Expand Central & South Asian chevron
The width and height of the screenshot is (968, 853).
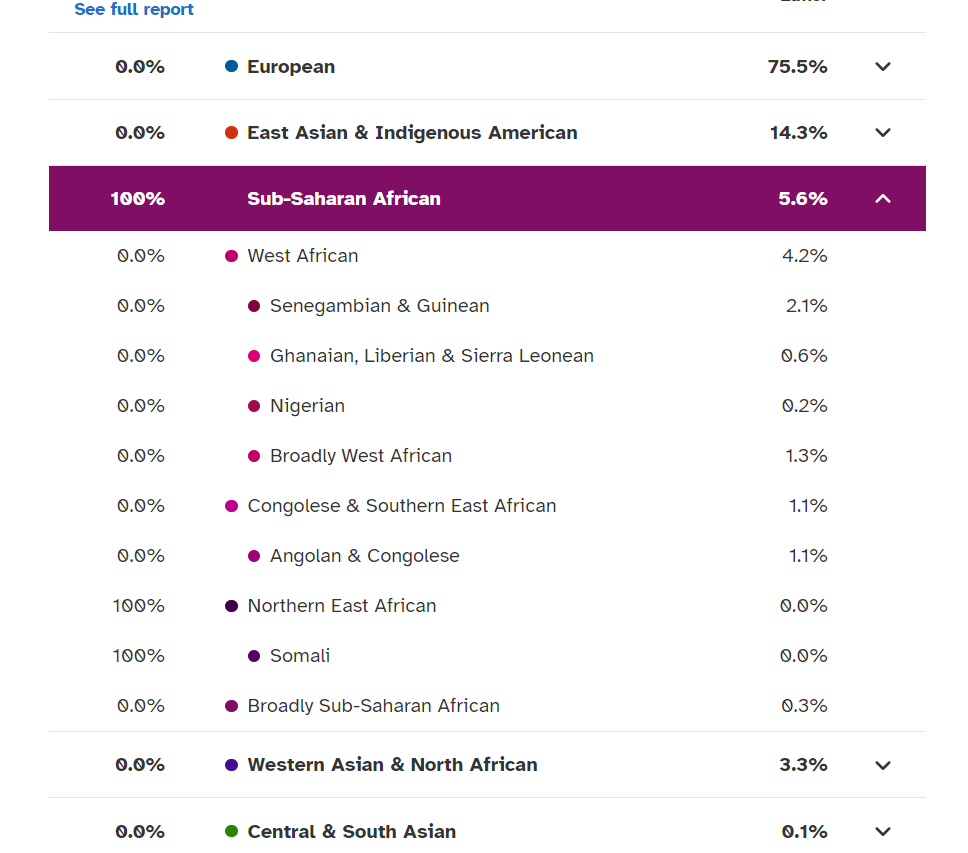click(x=882, y=831)
